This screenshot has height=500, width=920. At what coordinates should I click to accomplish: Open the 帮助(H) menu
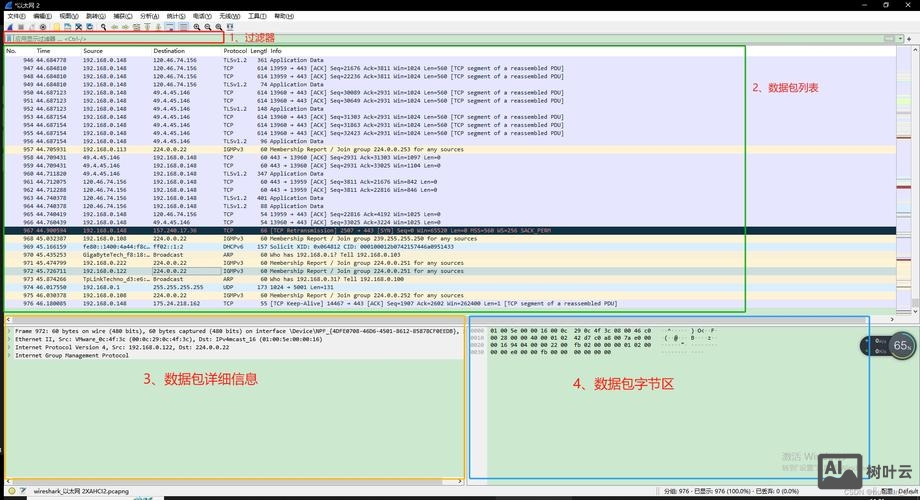pos(284,16)
